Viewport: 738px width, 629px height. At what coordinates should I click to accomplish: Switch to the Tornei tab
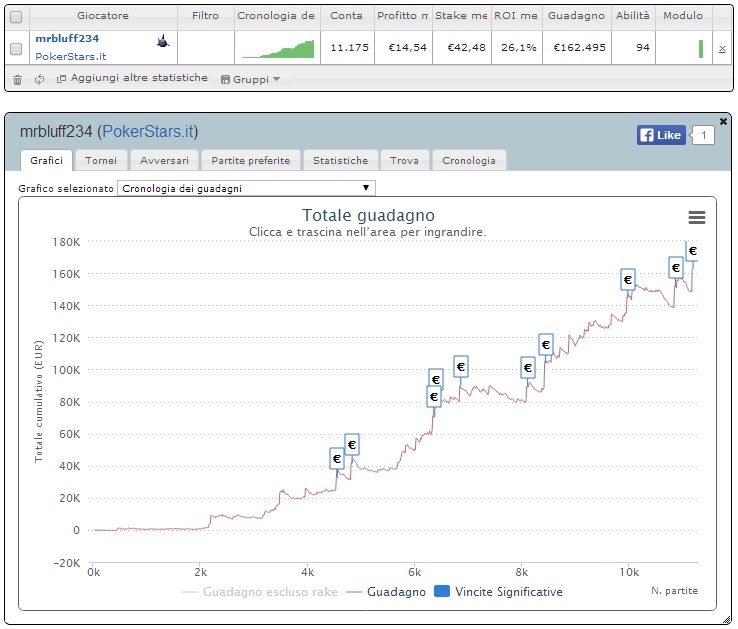[x=101, y=161]
